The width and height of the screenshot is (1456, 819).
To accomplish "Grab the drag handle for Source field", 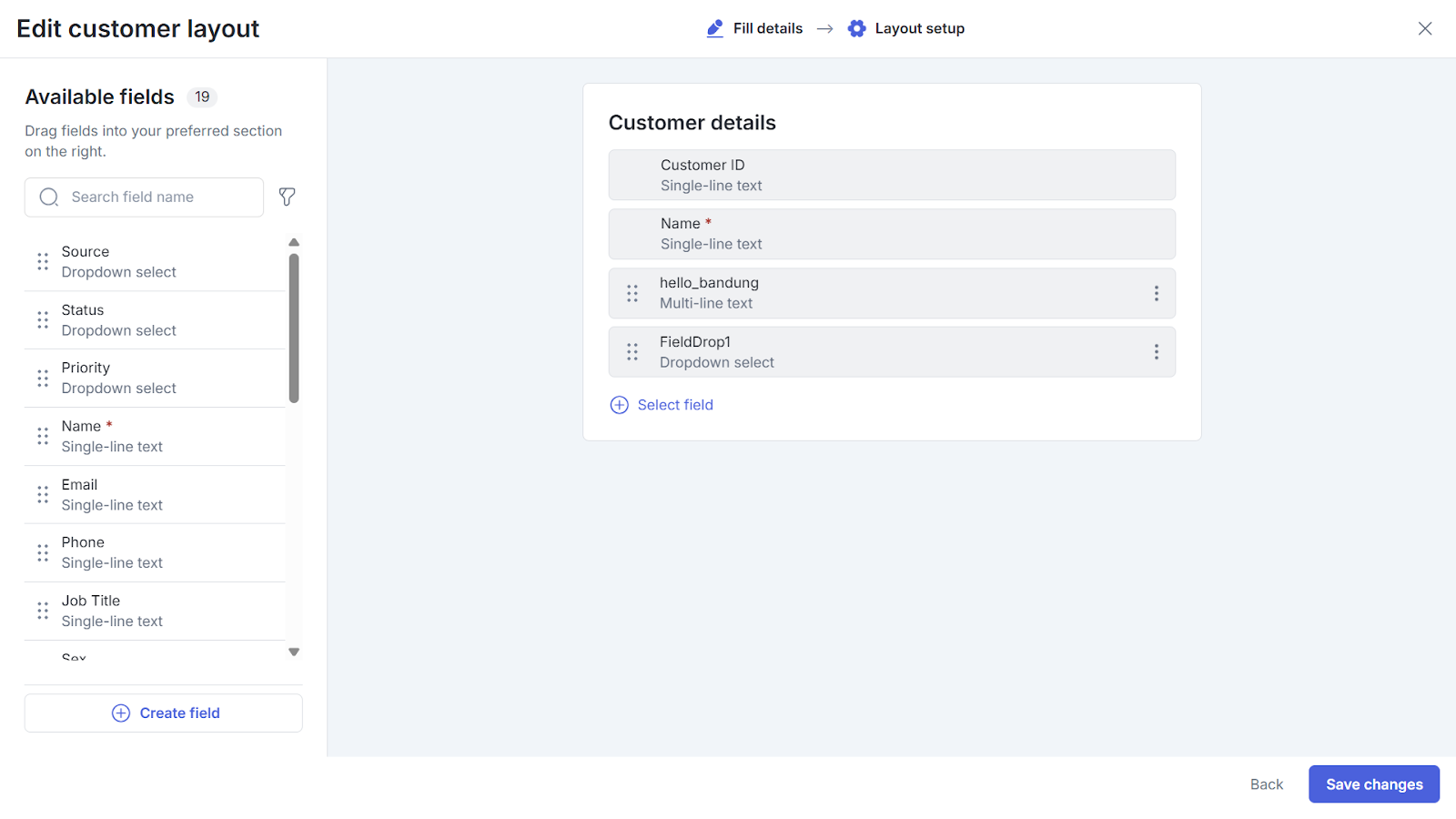I will pyautogui.click(x=43, y=262).
